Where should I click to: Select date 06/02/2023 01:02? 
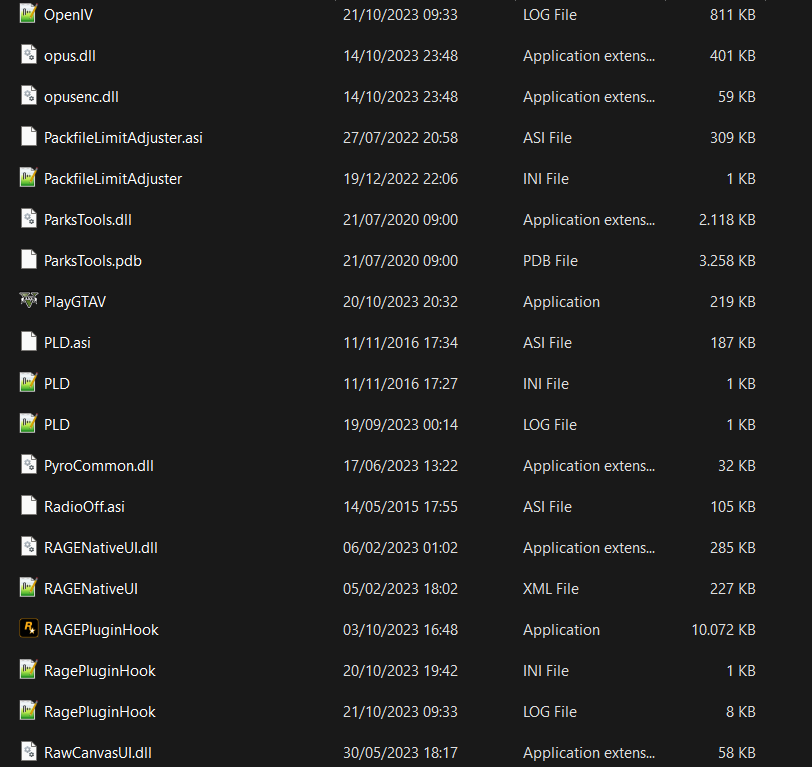tap(400, 548)
